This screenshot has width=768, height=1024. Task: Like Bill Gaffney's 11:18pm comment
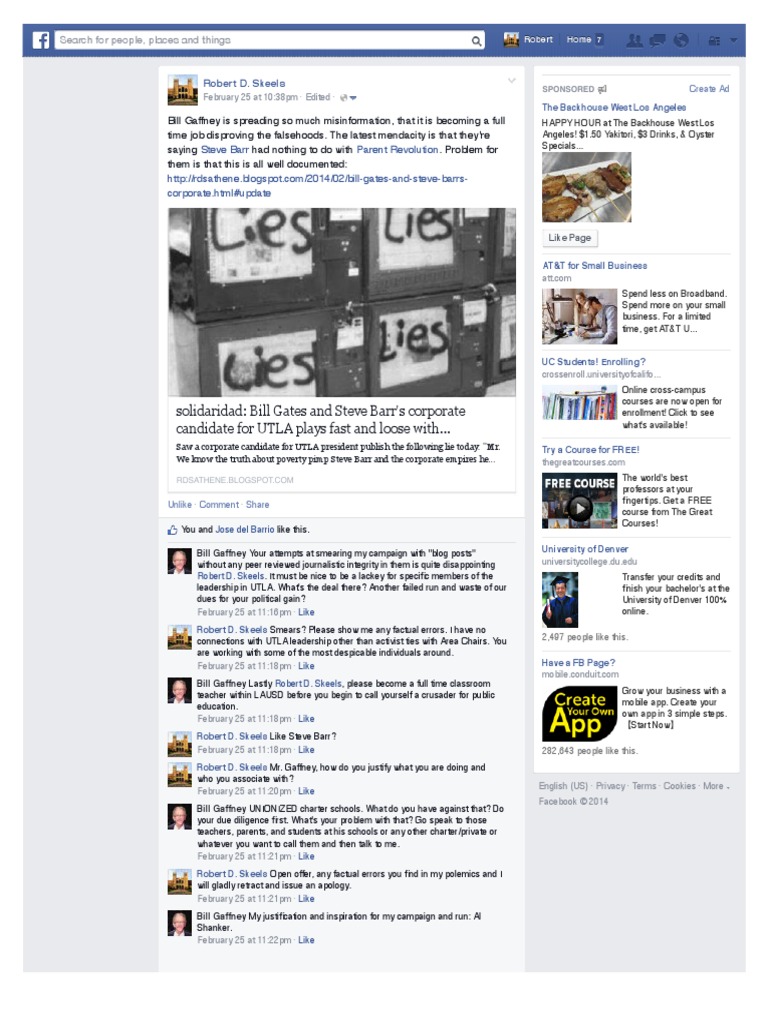click(306, 718)
